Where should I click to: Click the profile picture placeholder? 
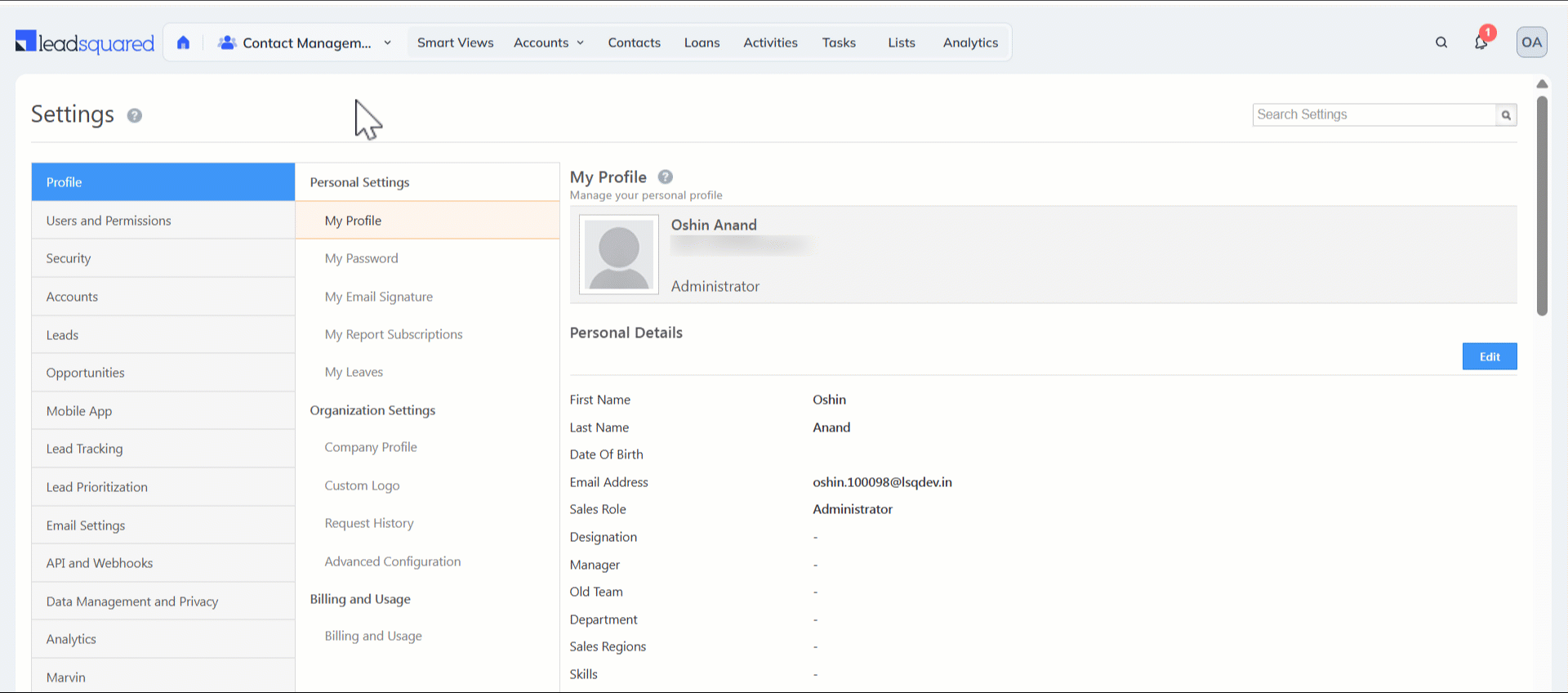[x=619, y=254]
